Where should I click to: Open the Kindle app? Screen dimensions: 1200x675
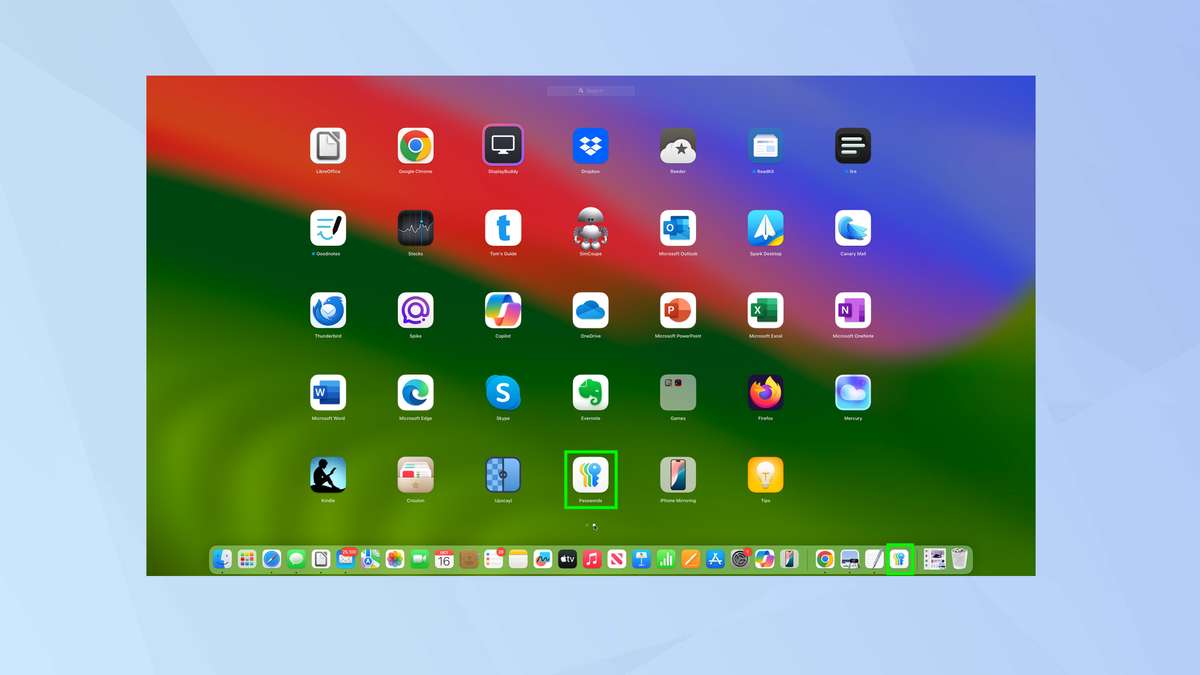pos(328,473)
